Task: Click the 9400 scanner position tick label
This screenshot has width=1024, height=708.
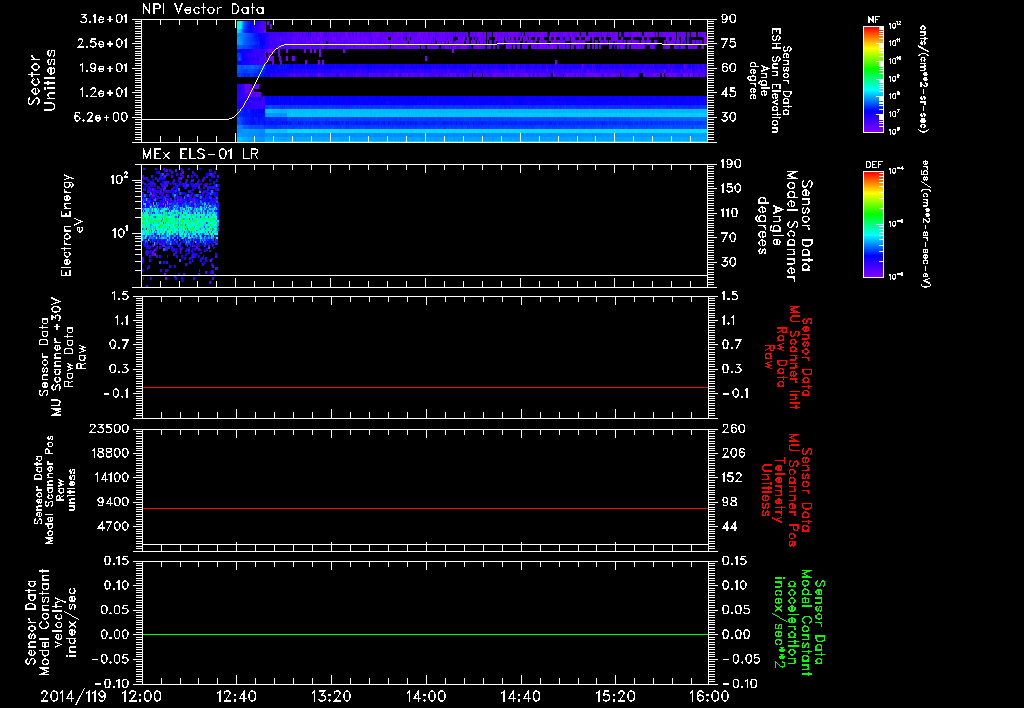Action: [112, 502]
